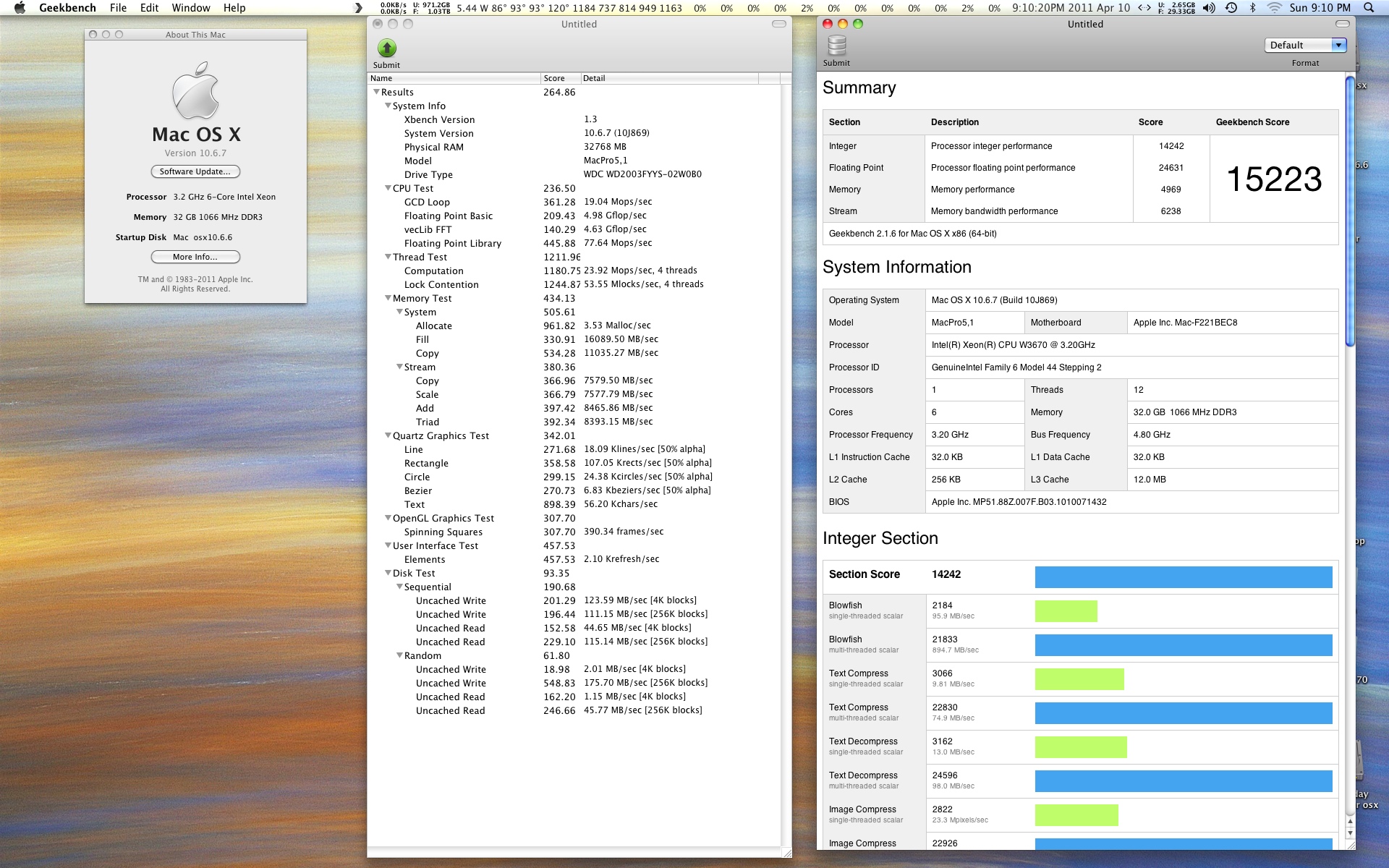The width and height of the screenshot is (1389, 868).
Task: Click the Integer Section Score blue bar
Action: point(1184,577)
